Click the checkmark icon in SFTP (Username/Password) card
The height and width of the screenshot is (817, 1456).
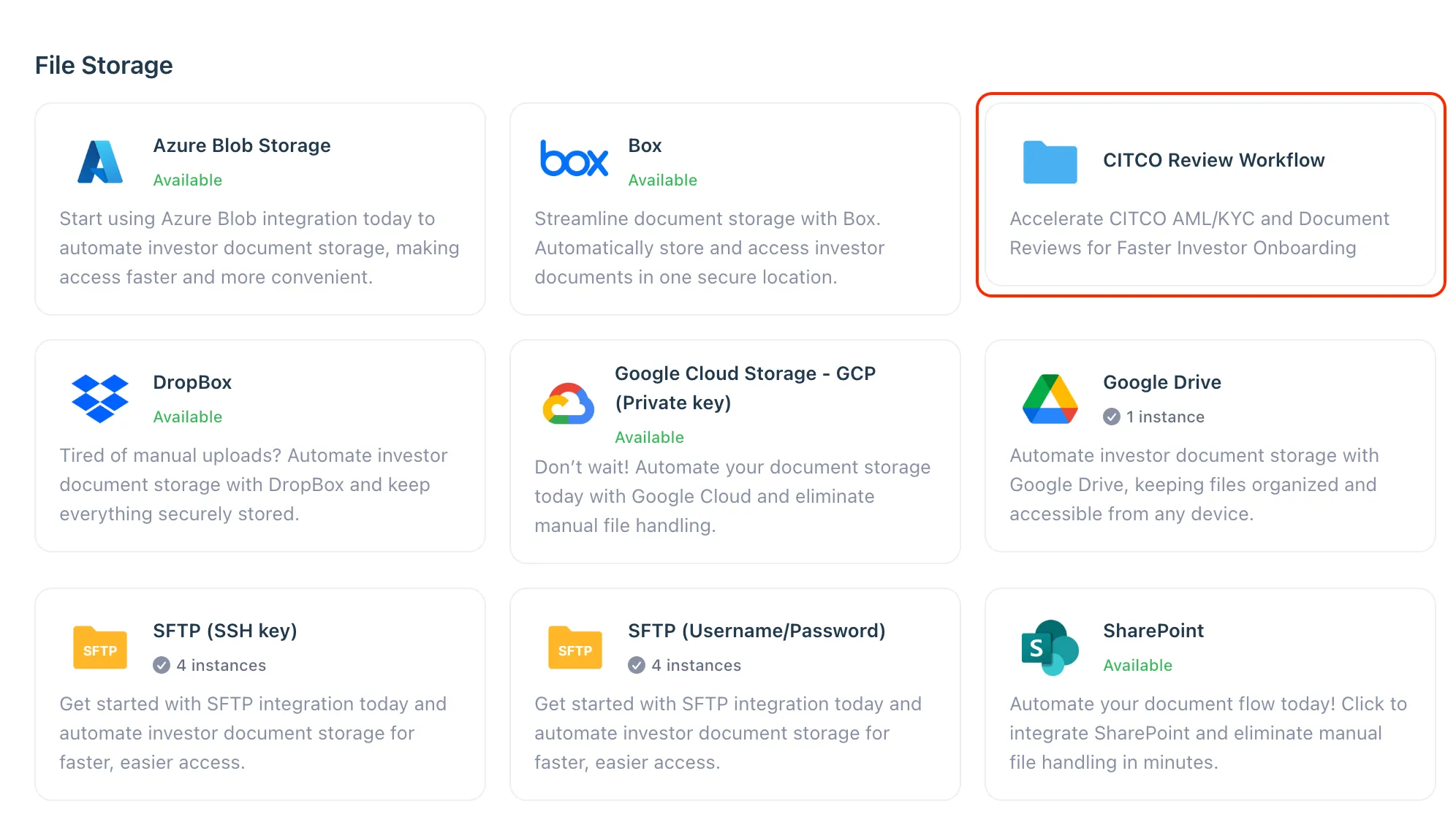[x=637, y=665]
